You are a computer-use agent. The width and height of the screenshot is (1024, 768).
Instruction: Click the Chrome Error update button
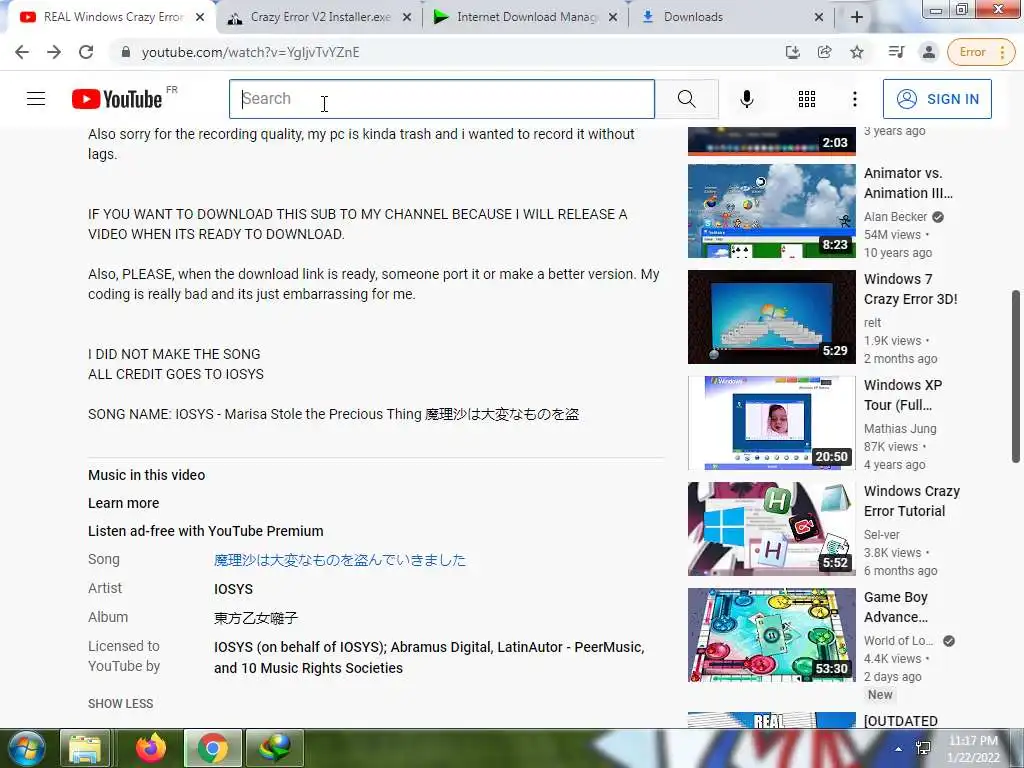coord(981,52)
